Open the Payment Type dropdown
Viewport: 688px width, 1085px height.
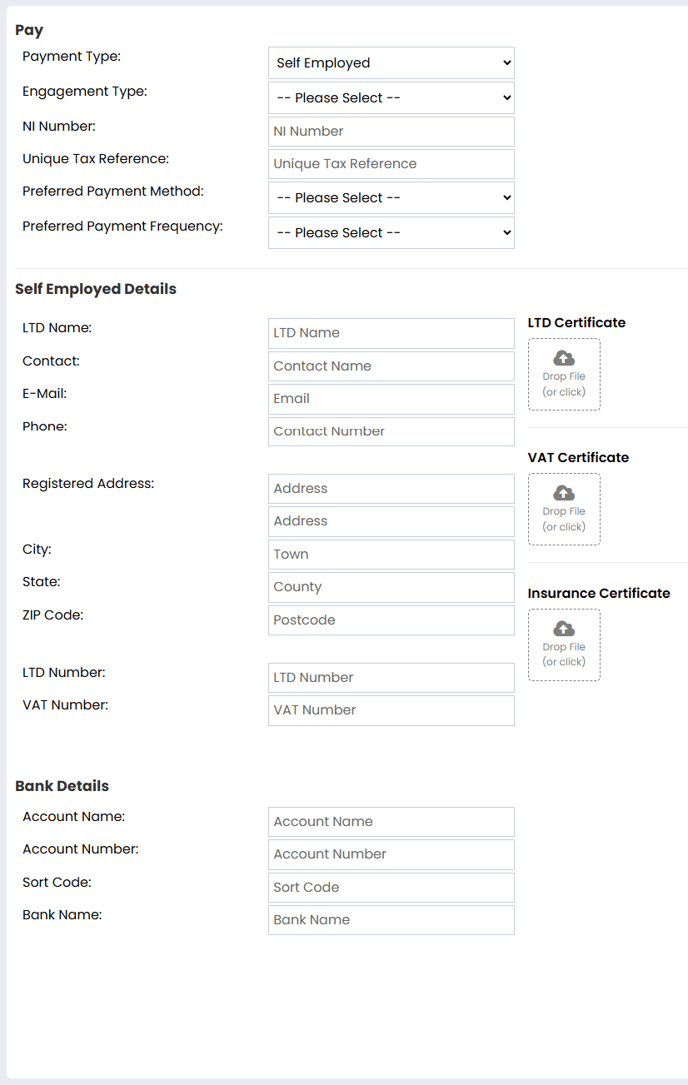[391, 63]
